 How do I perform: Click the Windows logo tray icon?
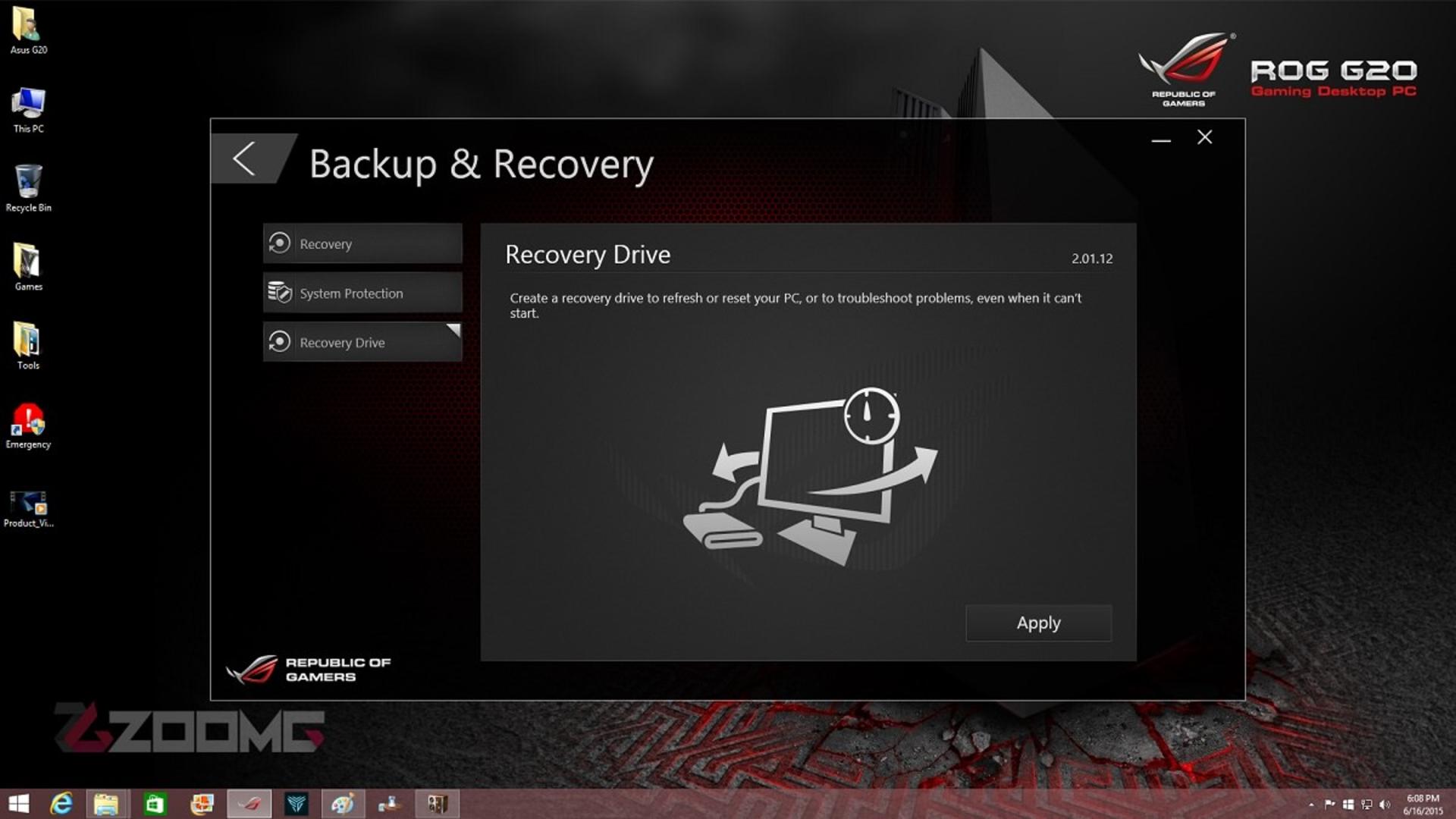tap(1348, 805)
